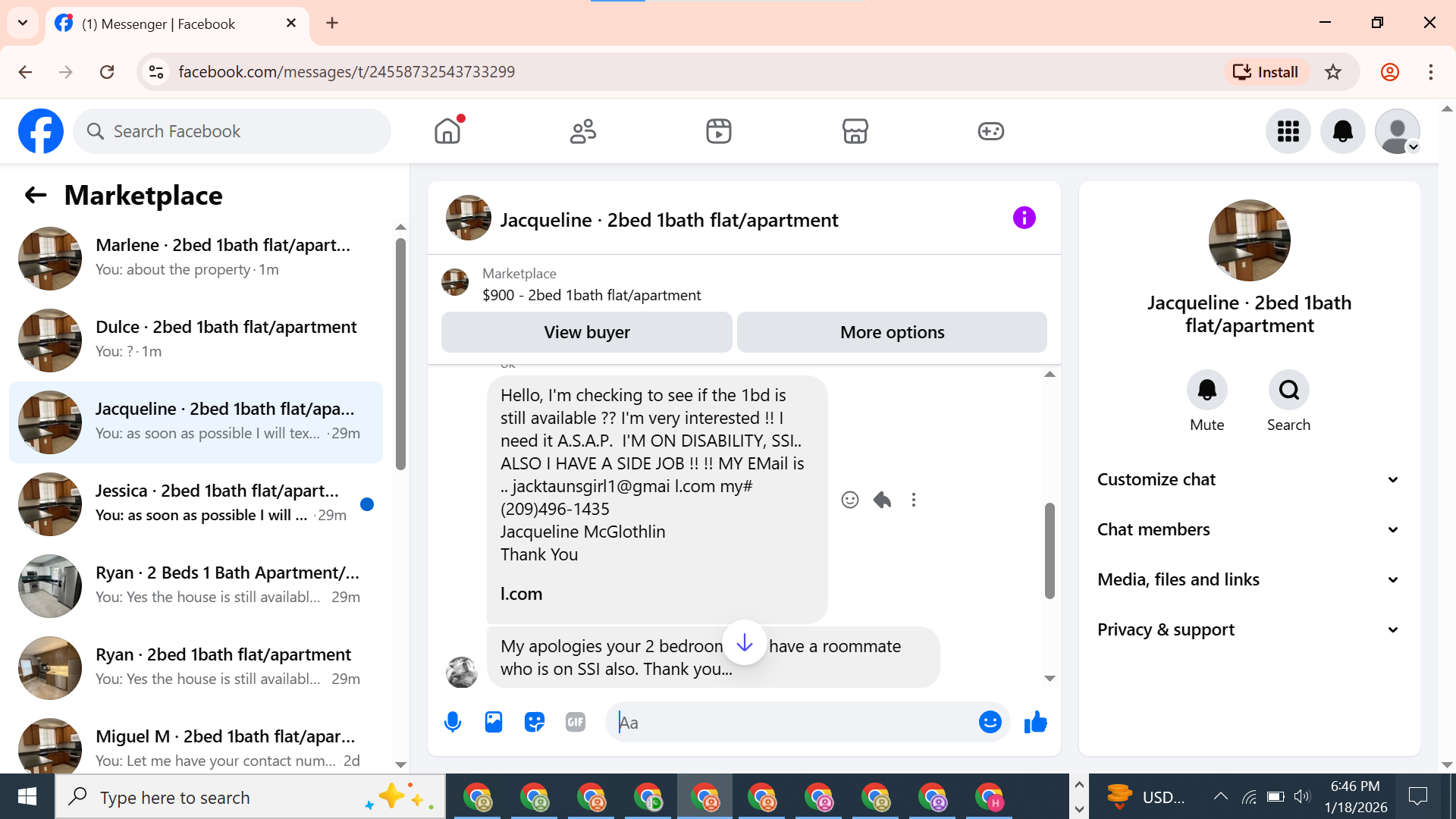Click the View buyer button
Image resolution: width=1456 pixels, height=819 pixels.
pyautogui.click(x=586, y=332)
